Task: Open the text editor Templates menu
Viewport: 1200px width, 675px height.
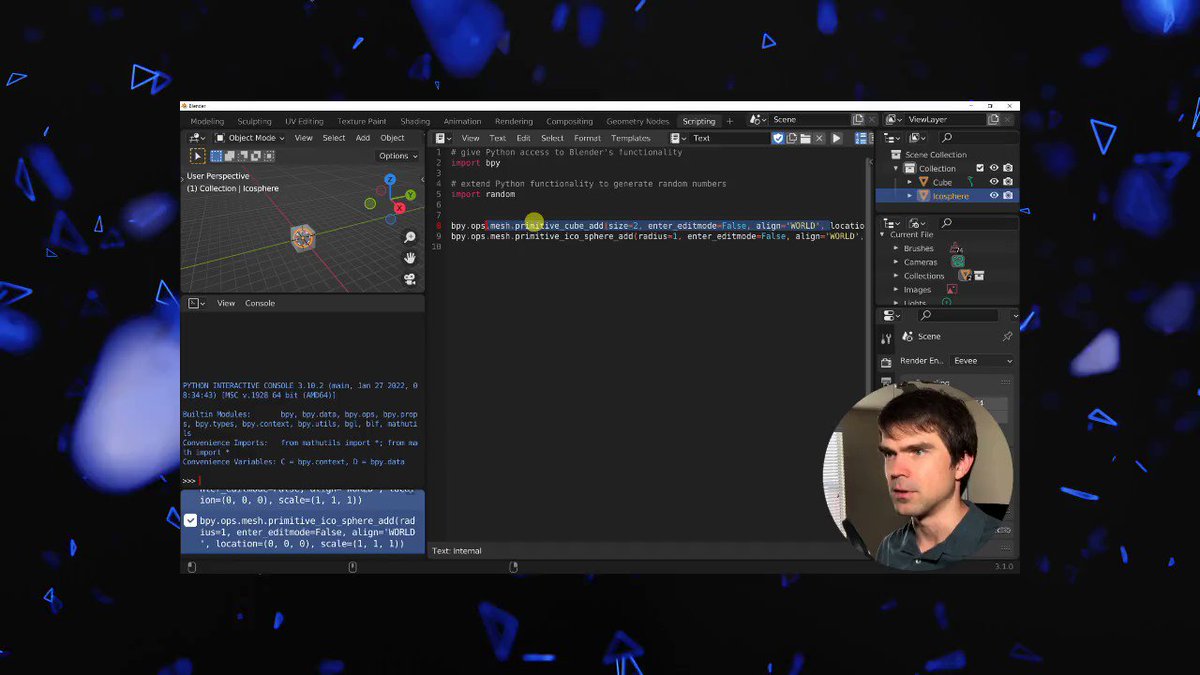Action: point(630,138)
